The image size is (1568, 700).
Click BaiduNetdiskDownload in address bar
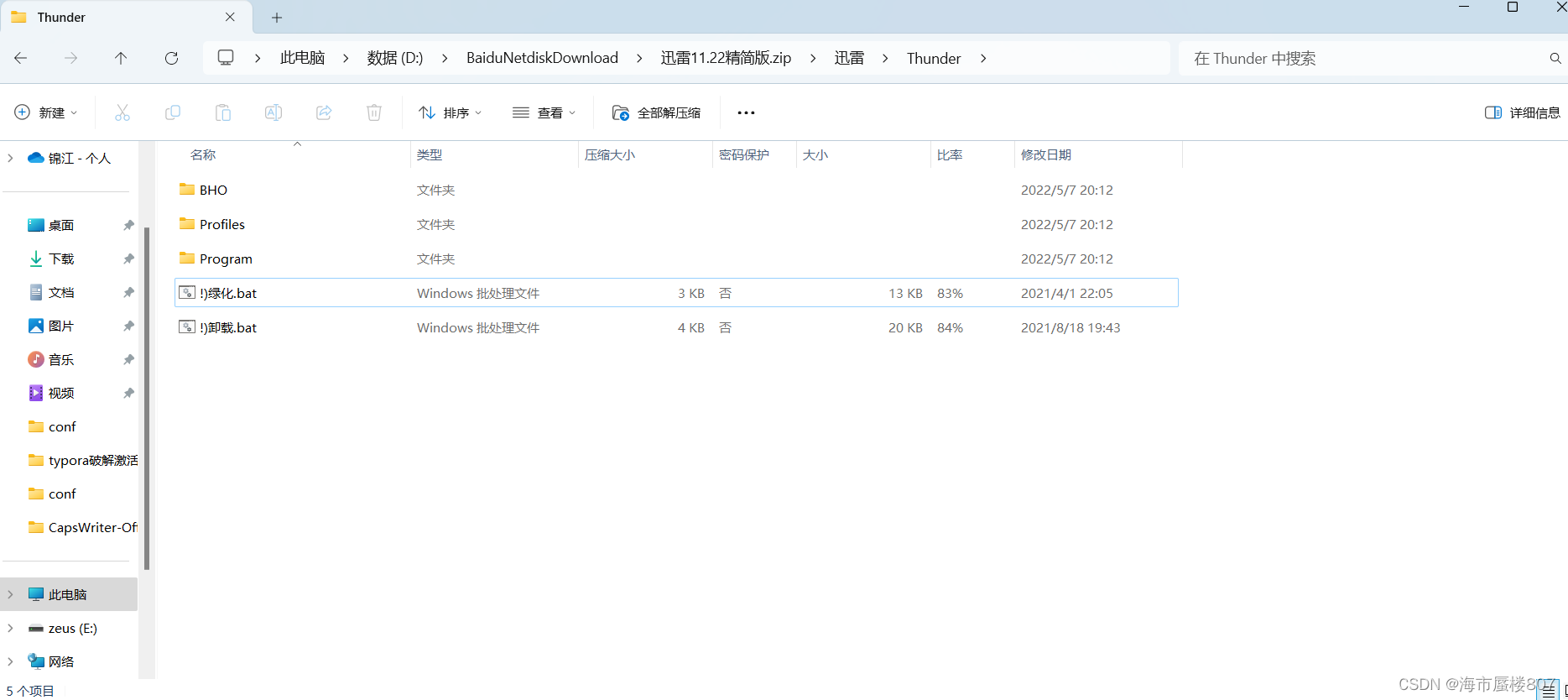542,58
